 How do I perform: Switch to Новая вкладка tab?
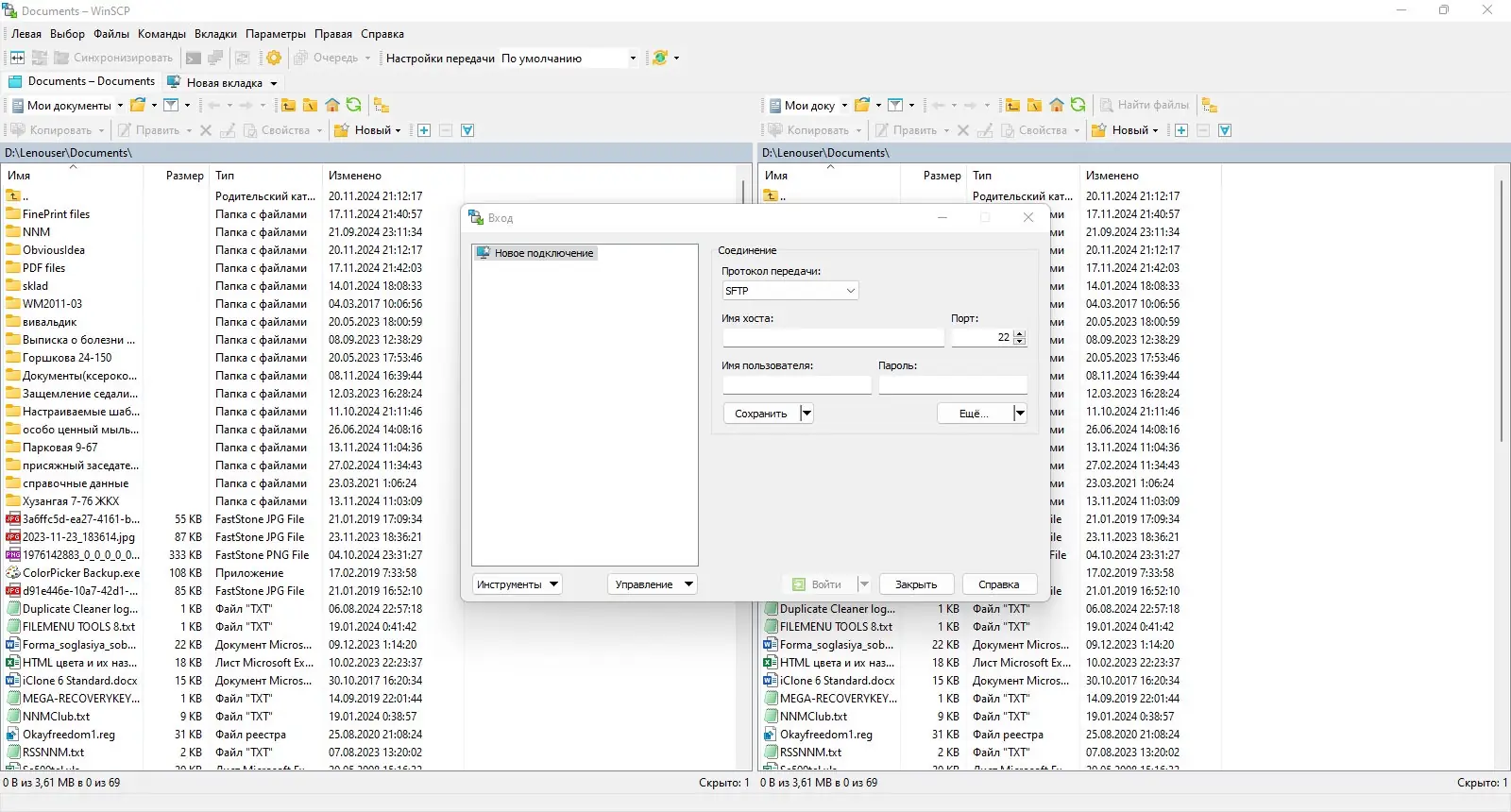223,83
